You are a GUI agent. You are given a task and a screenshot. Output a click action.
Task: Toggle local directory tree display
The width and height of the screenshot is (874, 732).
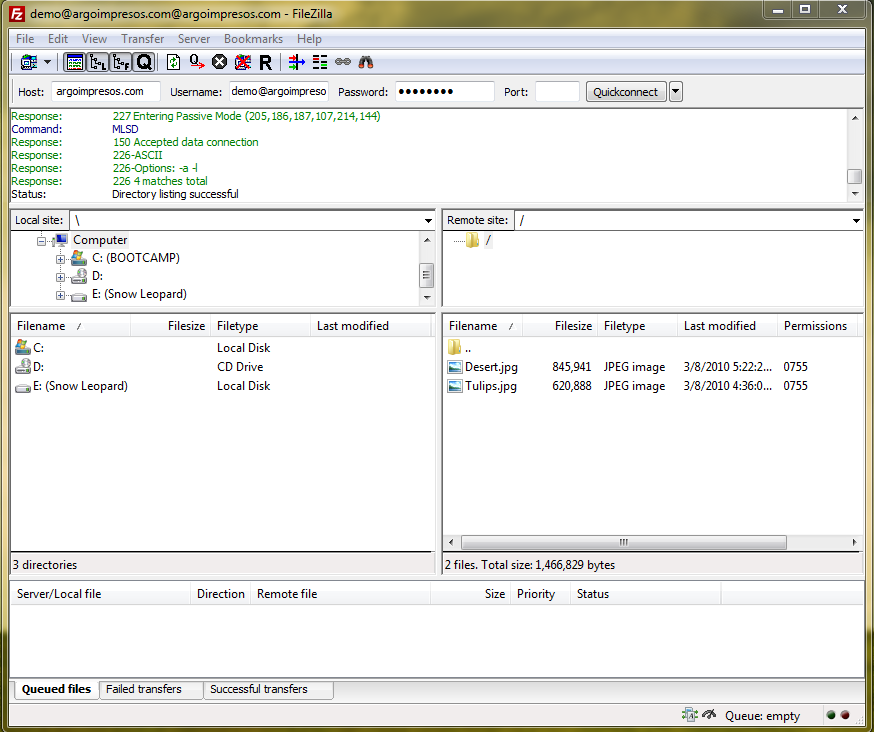pyautogui.click(x=98, y=62)
